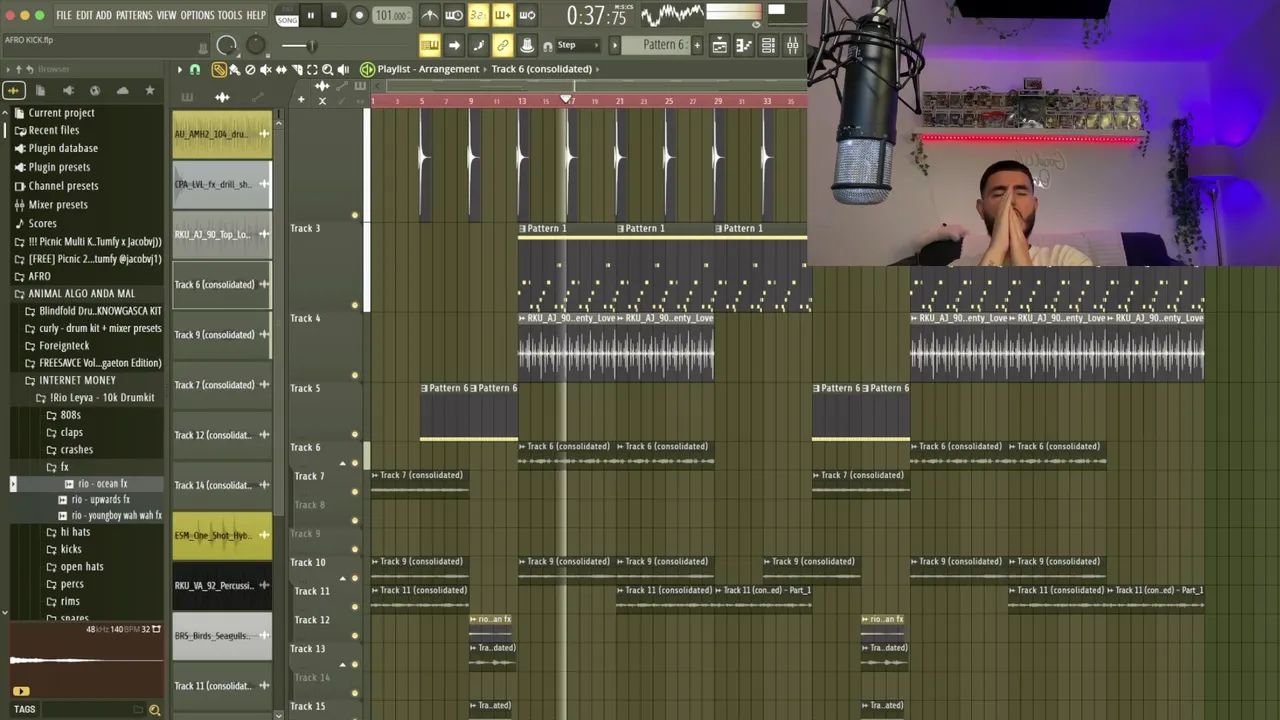Select the playlist Slip tool
This screenshot has height=720, width=1280.
[281, 69]
